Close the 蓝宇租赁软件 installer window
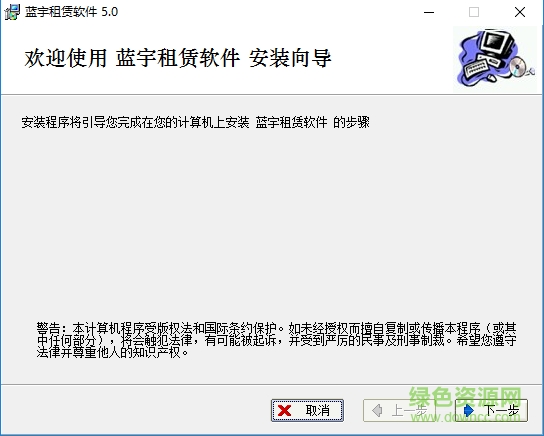544x436 pixels. 520,12
